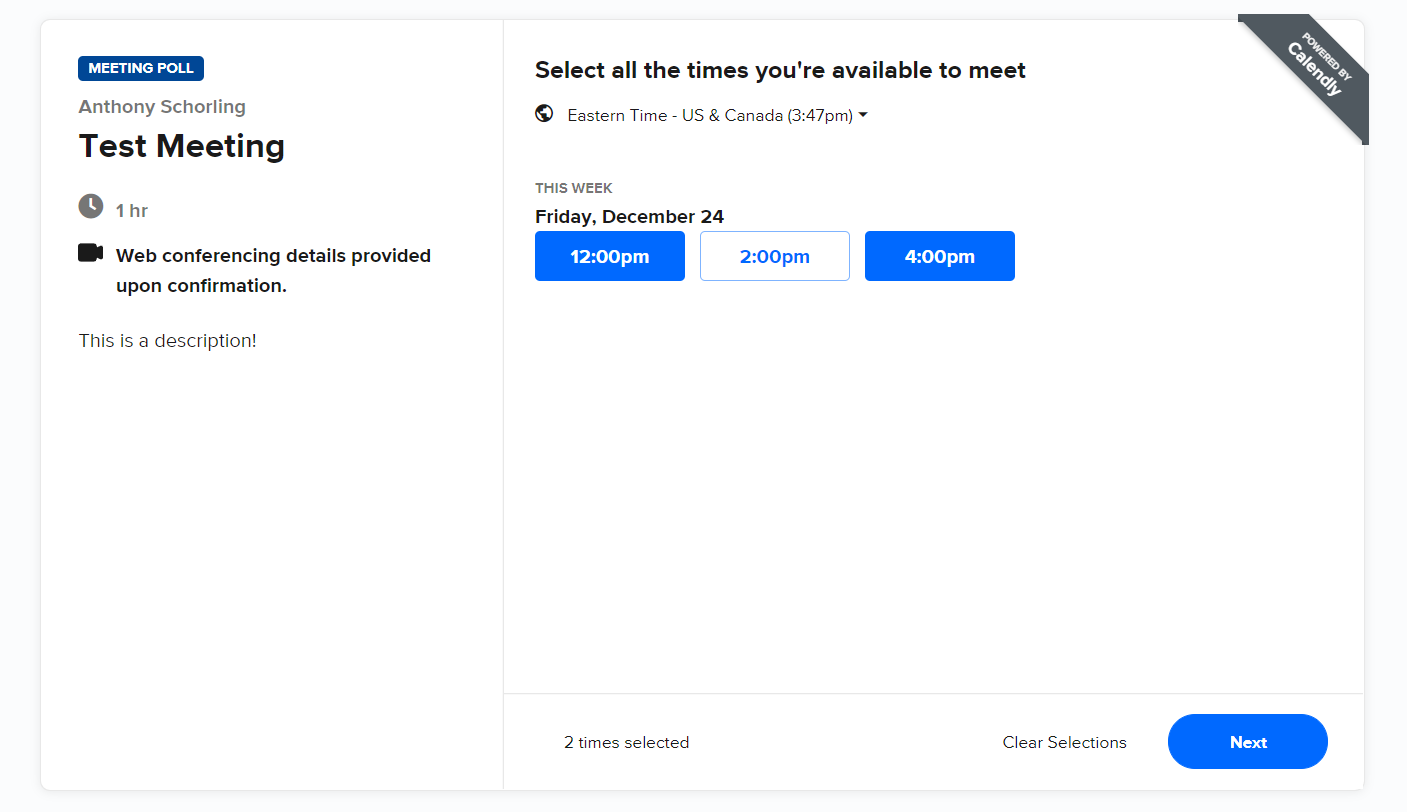
Task: Click the time zone dropdown caret arrow
Action: click(x=863, y=115)
